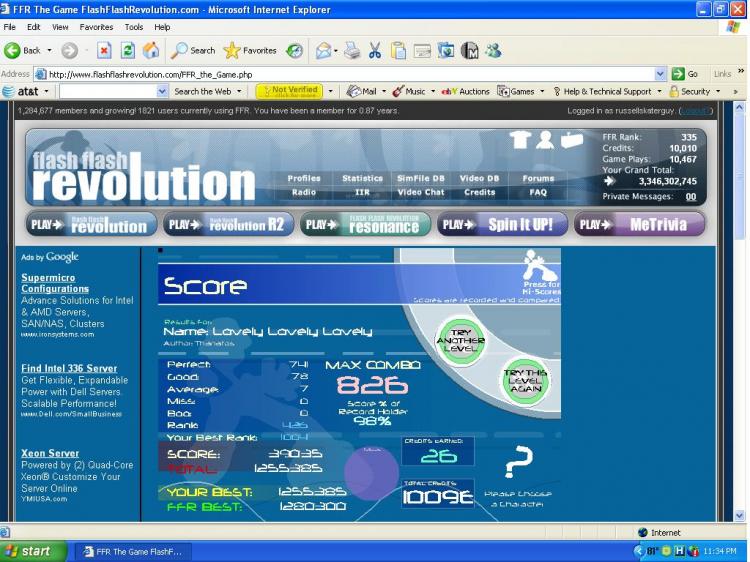This screenshot has height=562, width=750.
Task: Open the Video Chat nav link
Action: tap(421, 192)
